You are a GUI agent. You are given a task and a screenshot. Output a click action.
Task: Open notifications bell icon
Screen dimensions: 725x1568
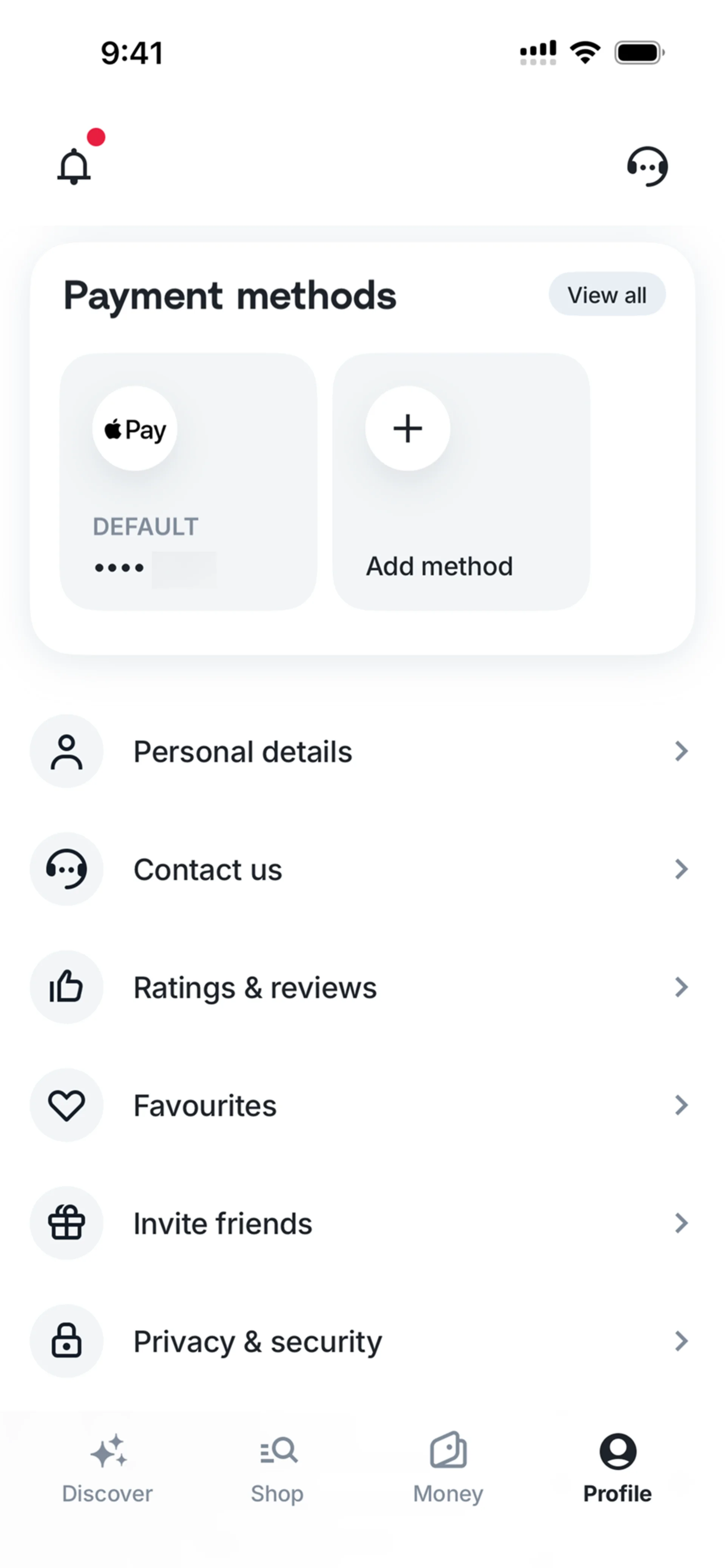(74, 166)
